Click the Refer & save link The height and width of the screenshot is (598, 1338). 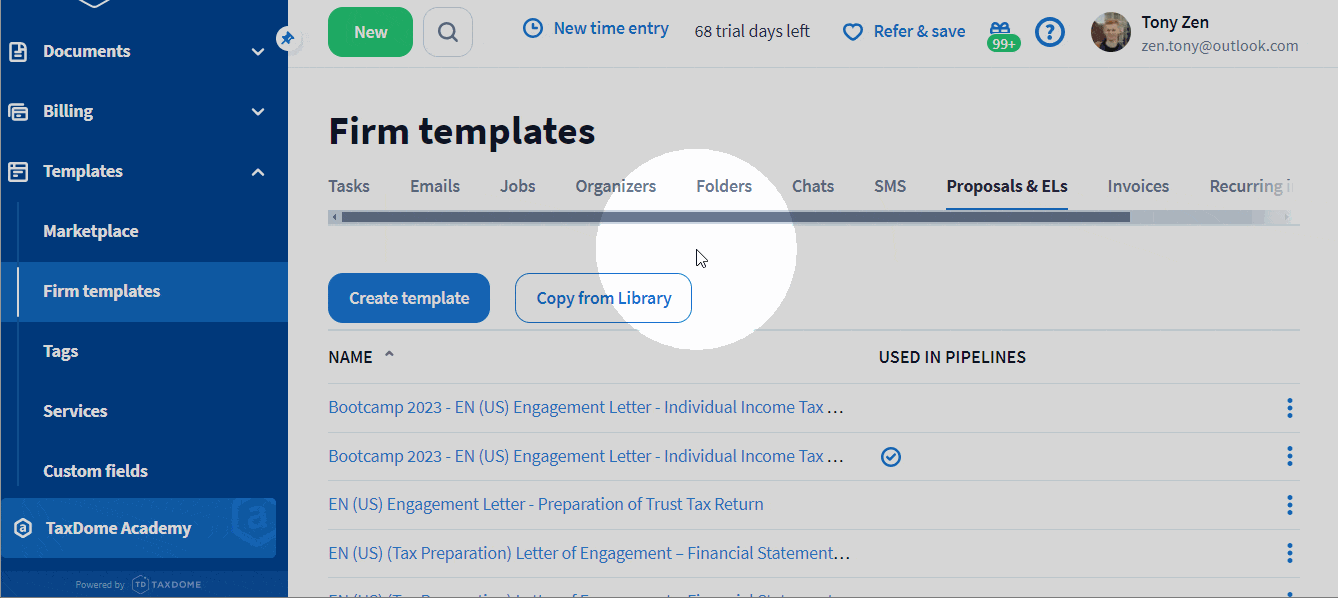point(919,32)
